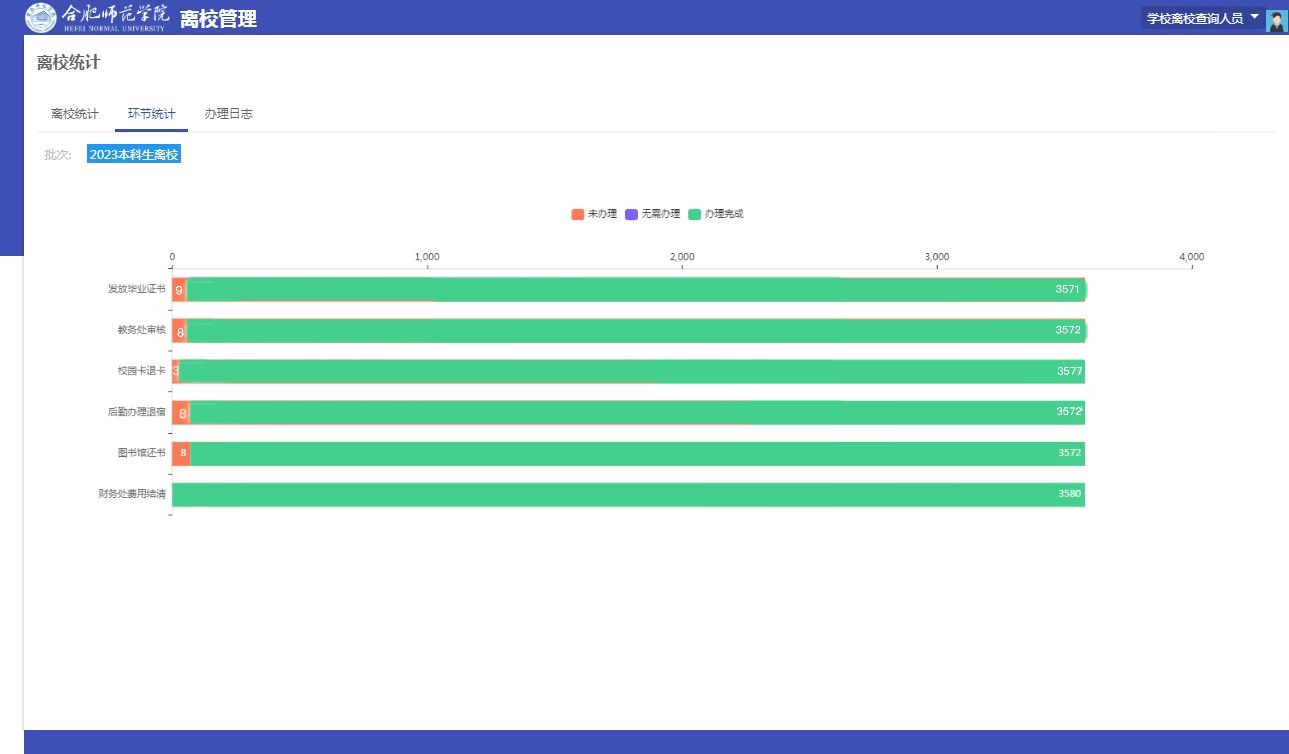Viewport: 1289px width, 754px height.
Task: Expand the 学校离校查询人员 user dropdown
Action: 1202,18
